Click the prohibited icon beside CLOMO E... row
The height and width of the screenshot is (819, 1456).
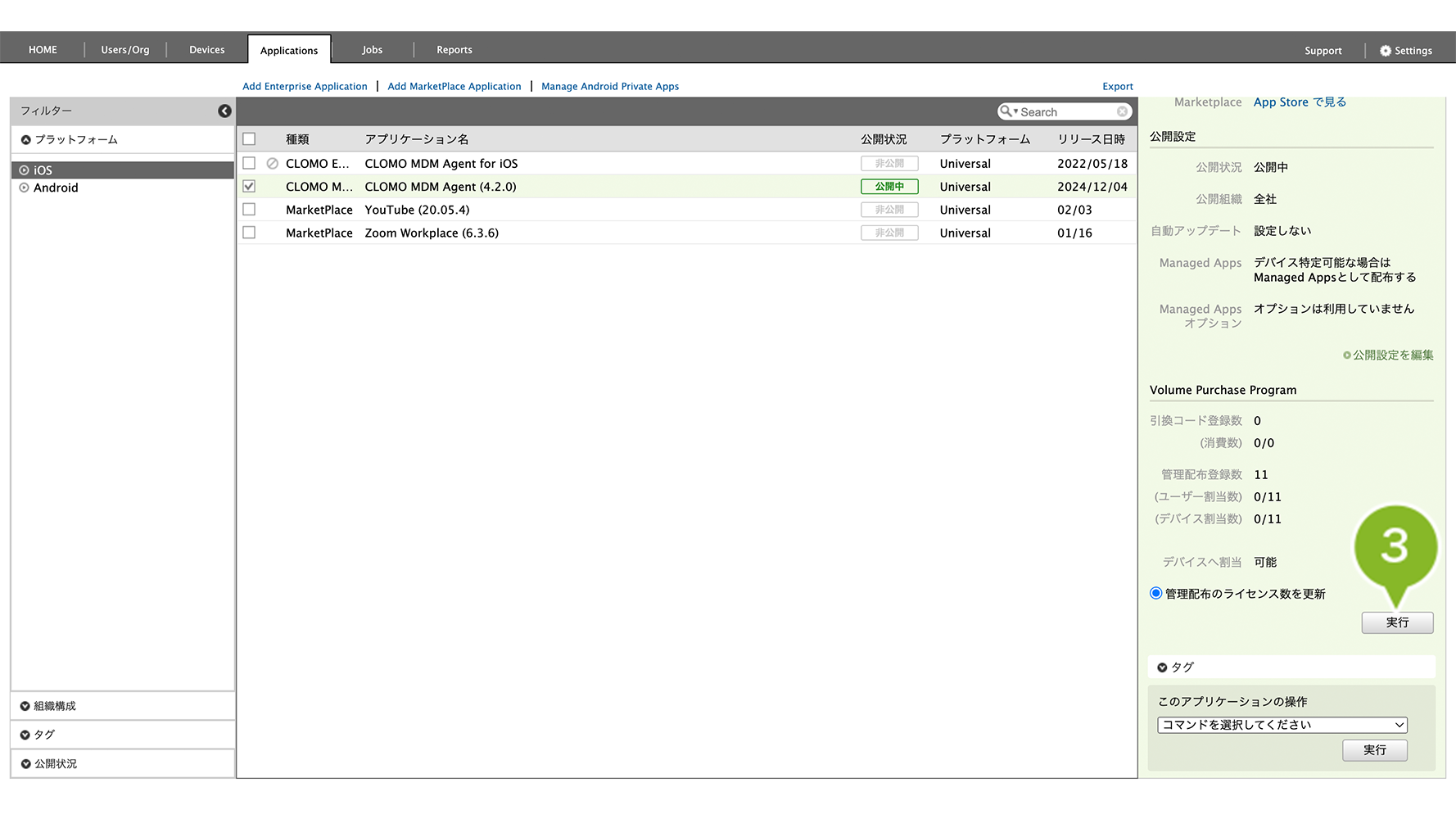(273, 164)
